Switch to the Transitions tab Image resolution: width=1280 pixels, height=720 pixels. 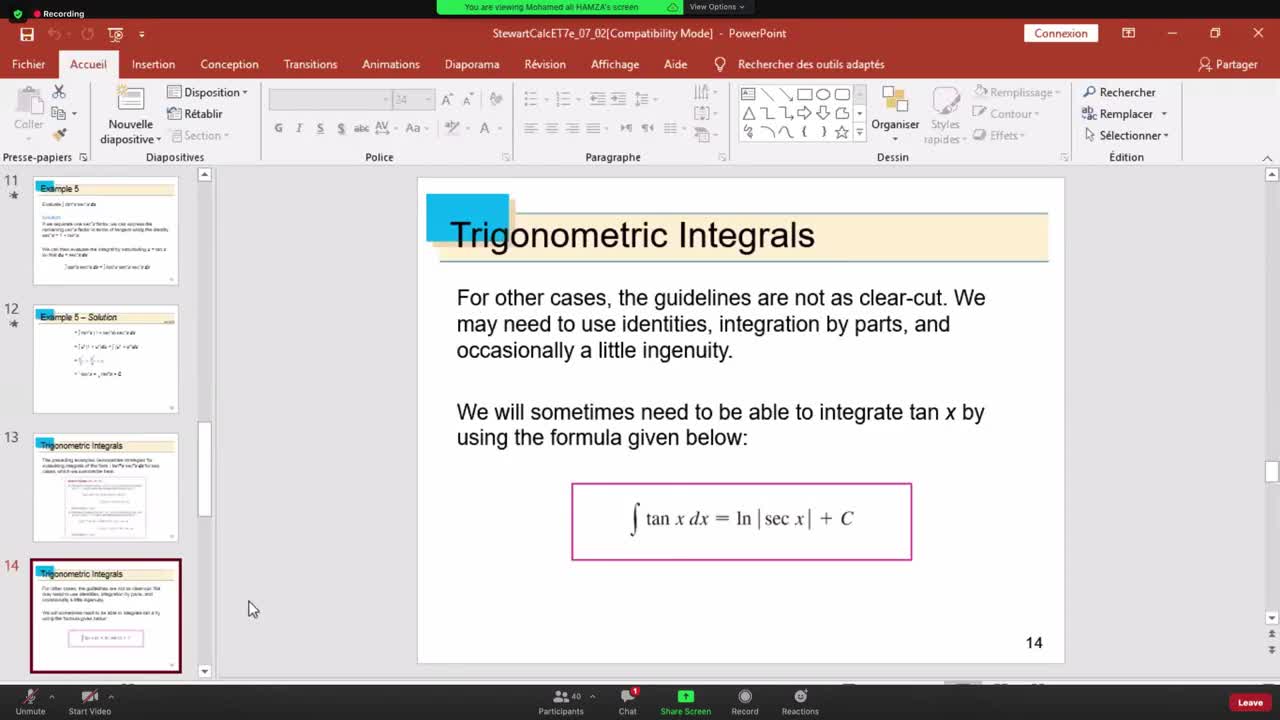pos(310,64)
